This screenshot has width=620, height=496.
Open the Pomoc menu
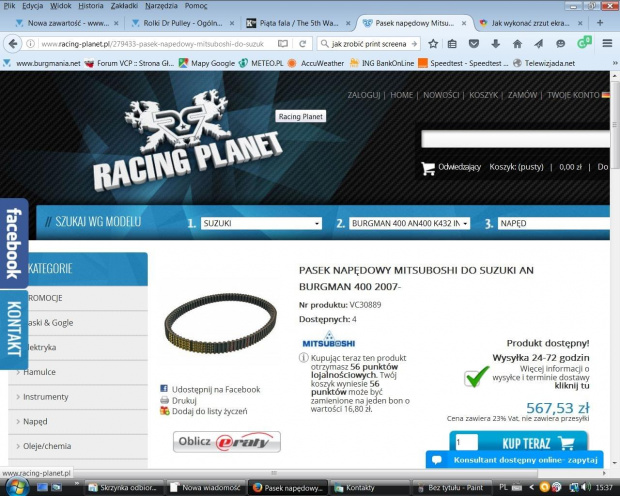[196, 6]
